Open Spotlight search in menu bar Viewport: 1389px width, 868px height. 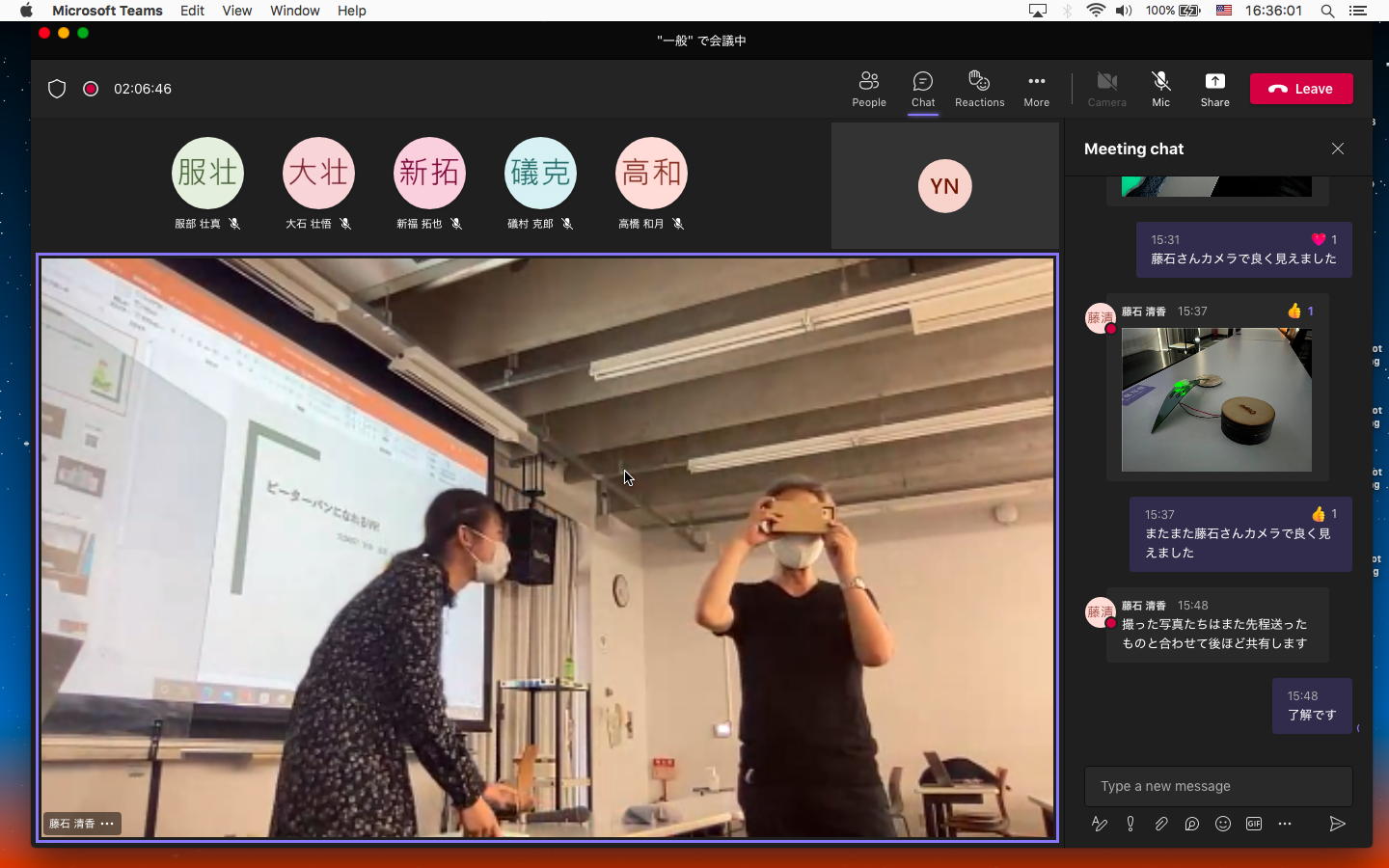[x=1327, y=11]
